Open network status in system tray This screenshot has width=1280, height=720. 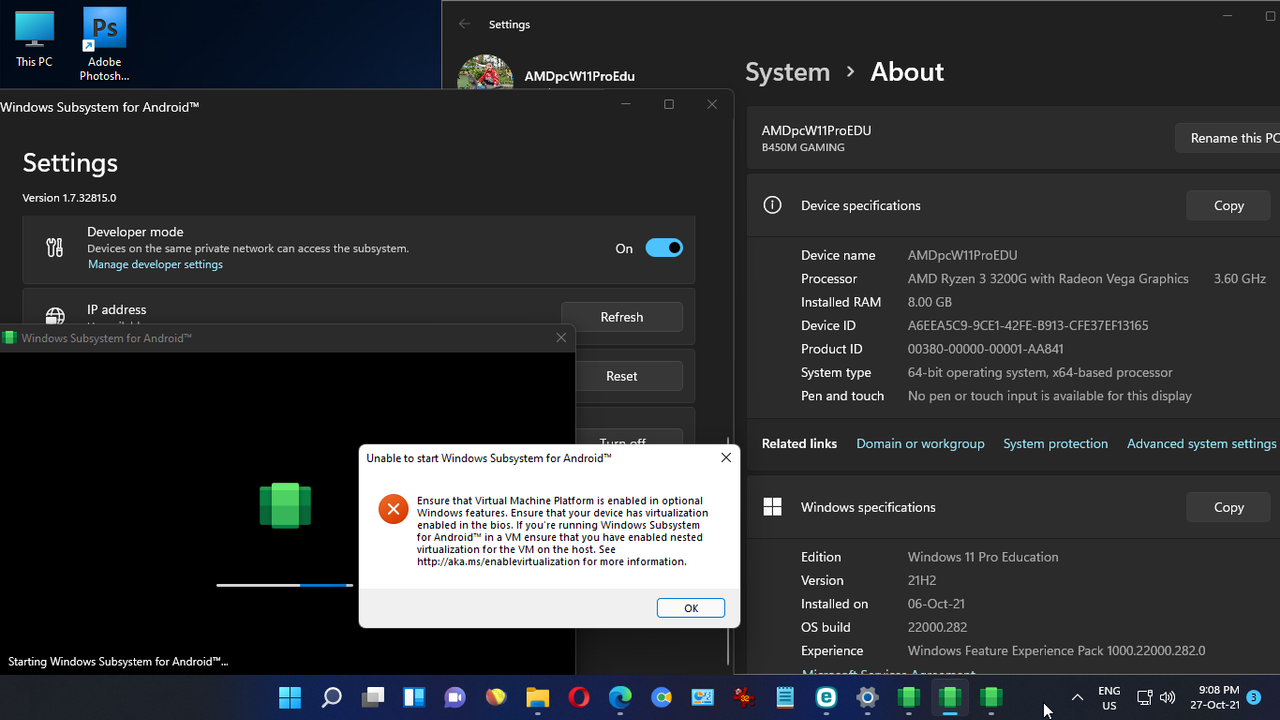pyautogui.click(x=1145, y=698)
